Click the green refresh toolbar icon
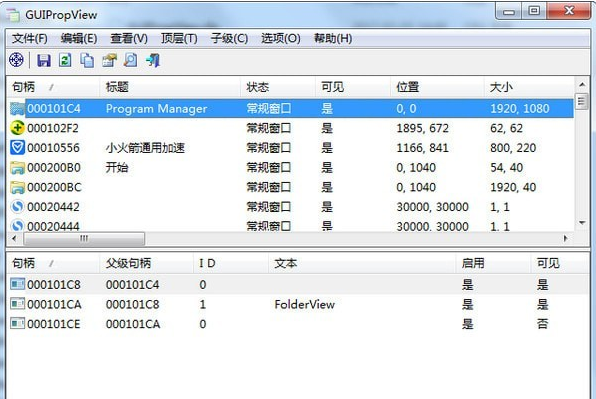This screenshot has width=596, height=399. tap(65, 60)
